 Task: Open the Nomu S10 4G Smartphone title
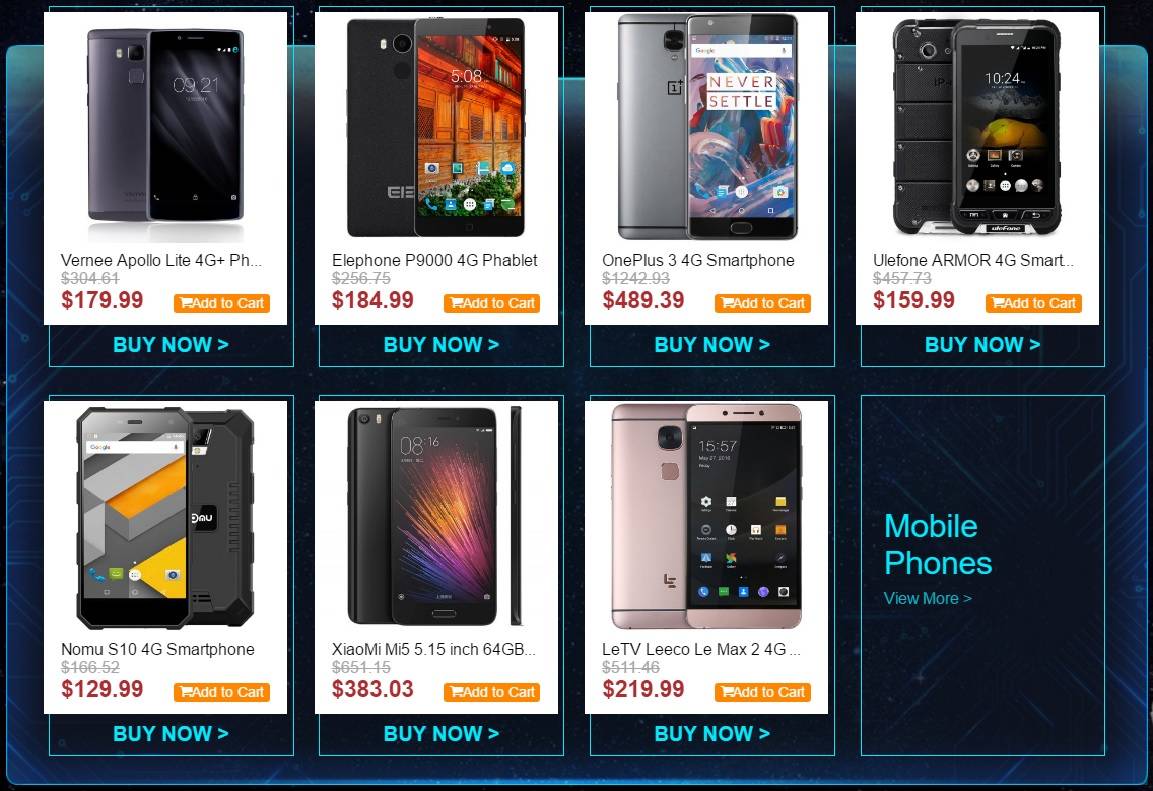(158, 649)
